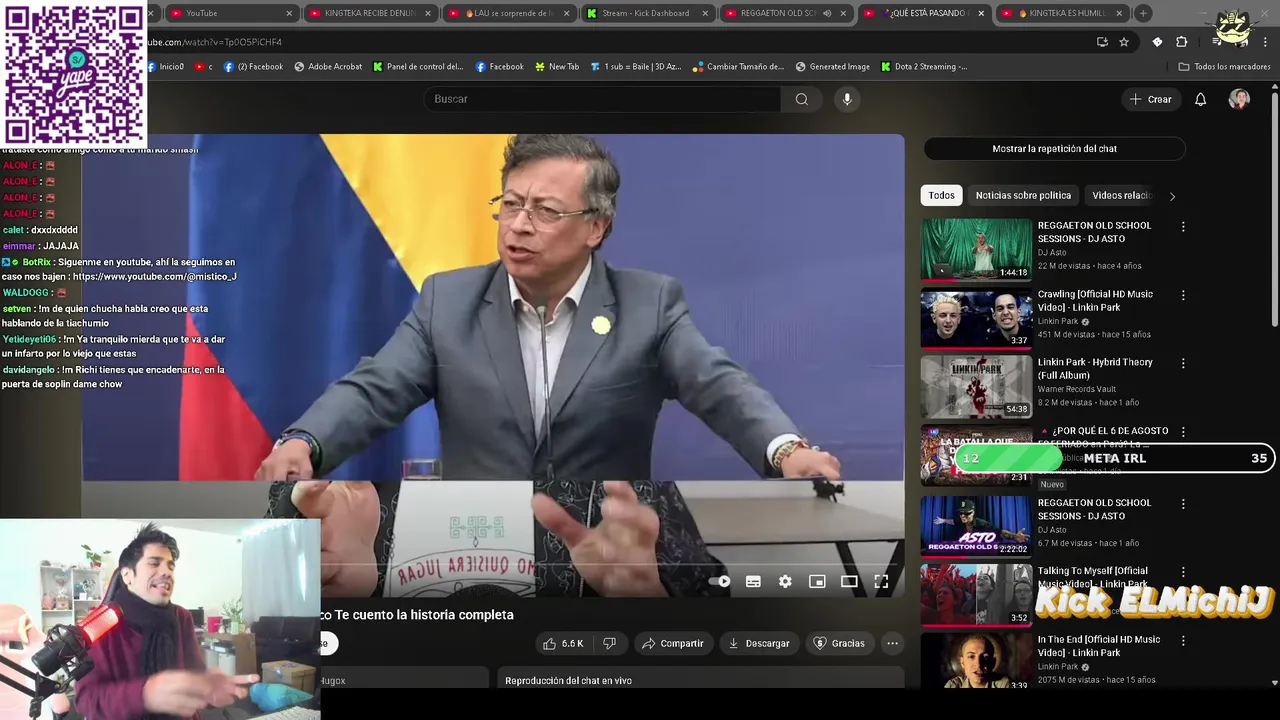Open 1 sub = Baile 3D bookmark
Viewport: 1280px width, 720px height.
[x=636, y=67]
